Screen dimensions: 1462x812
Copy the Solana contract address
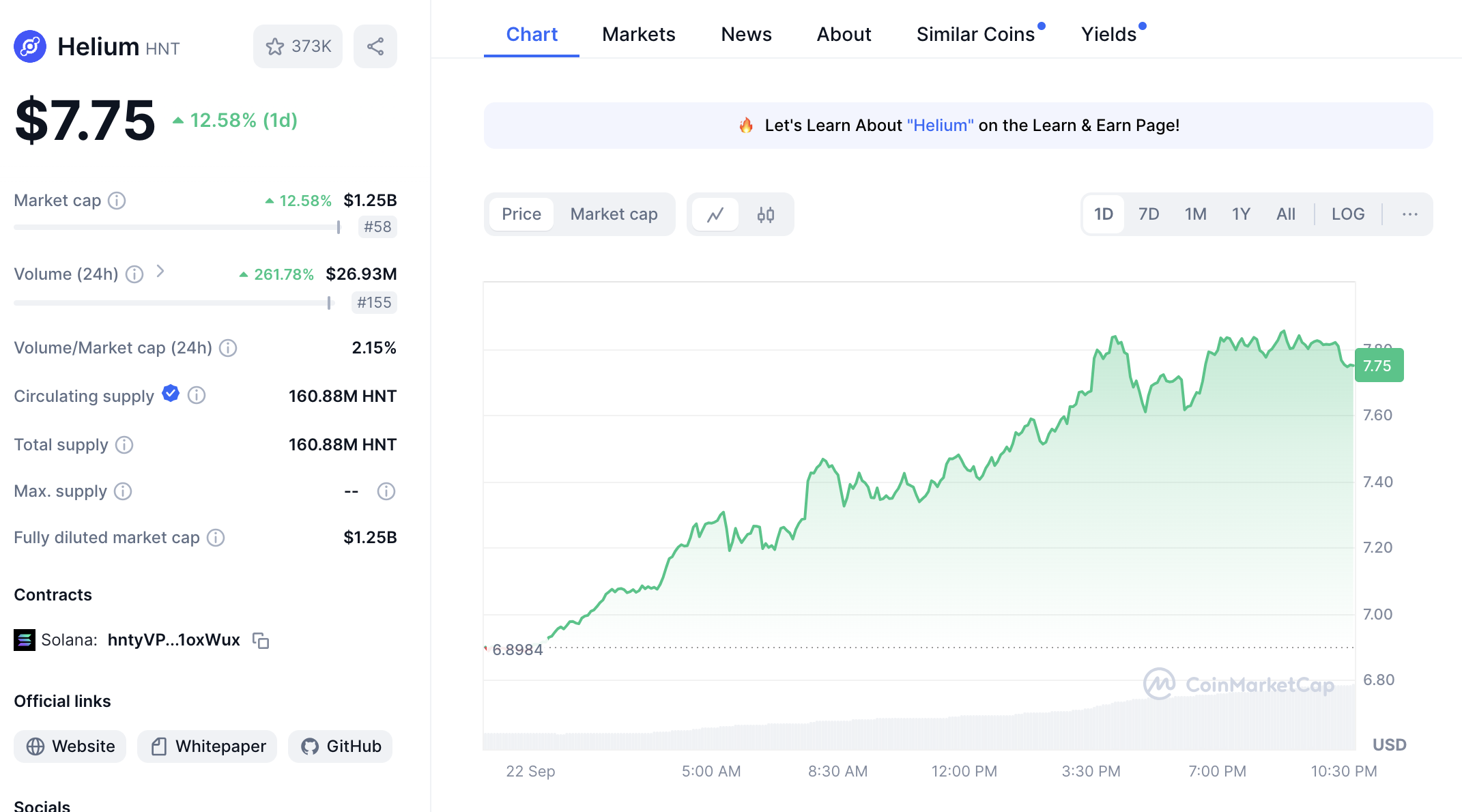click(261, 640)
